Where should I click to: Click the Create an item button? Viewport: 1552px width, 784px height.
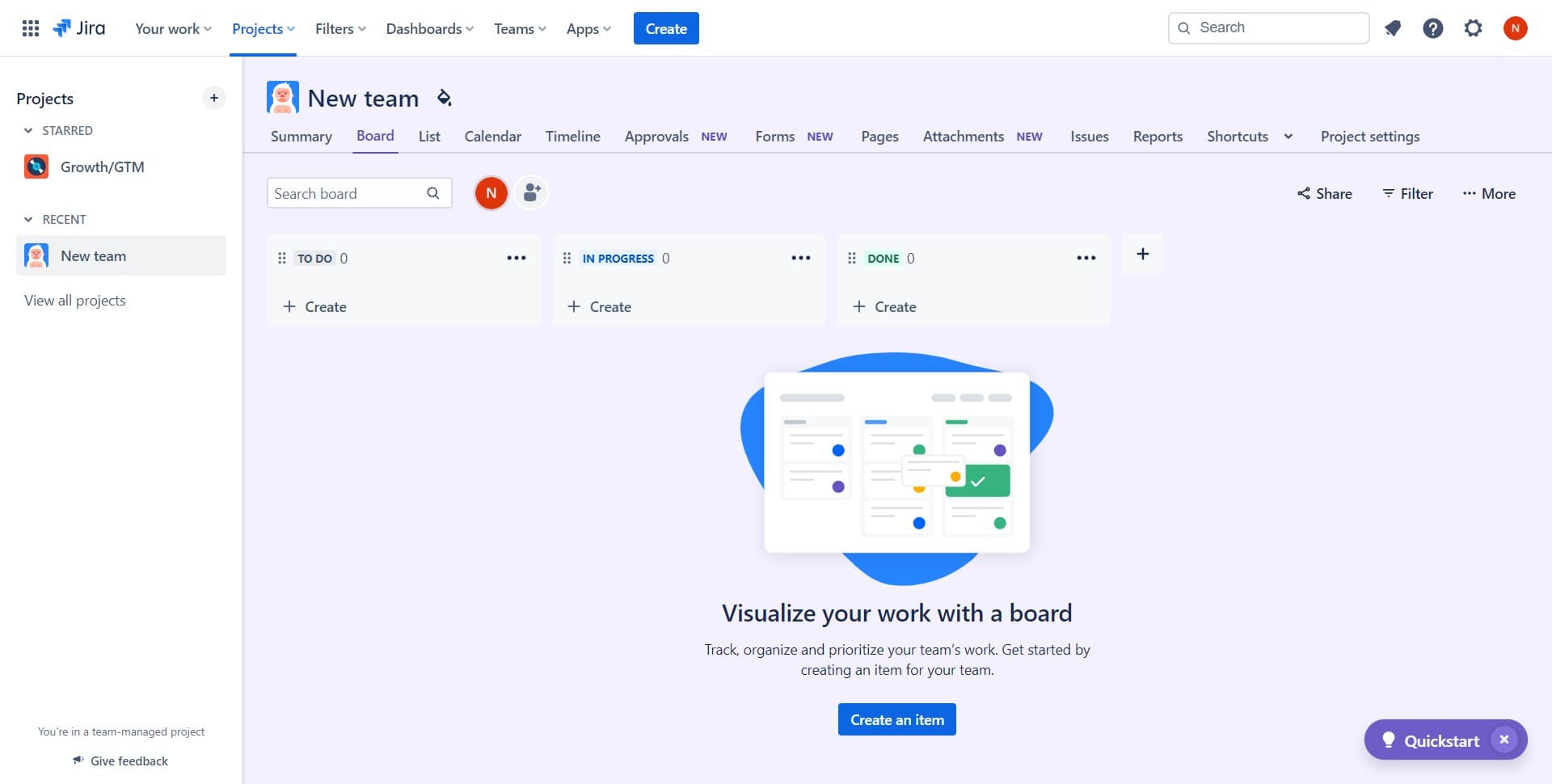[896, 719]
